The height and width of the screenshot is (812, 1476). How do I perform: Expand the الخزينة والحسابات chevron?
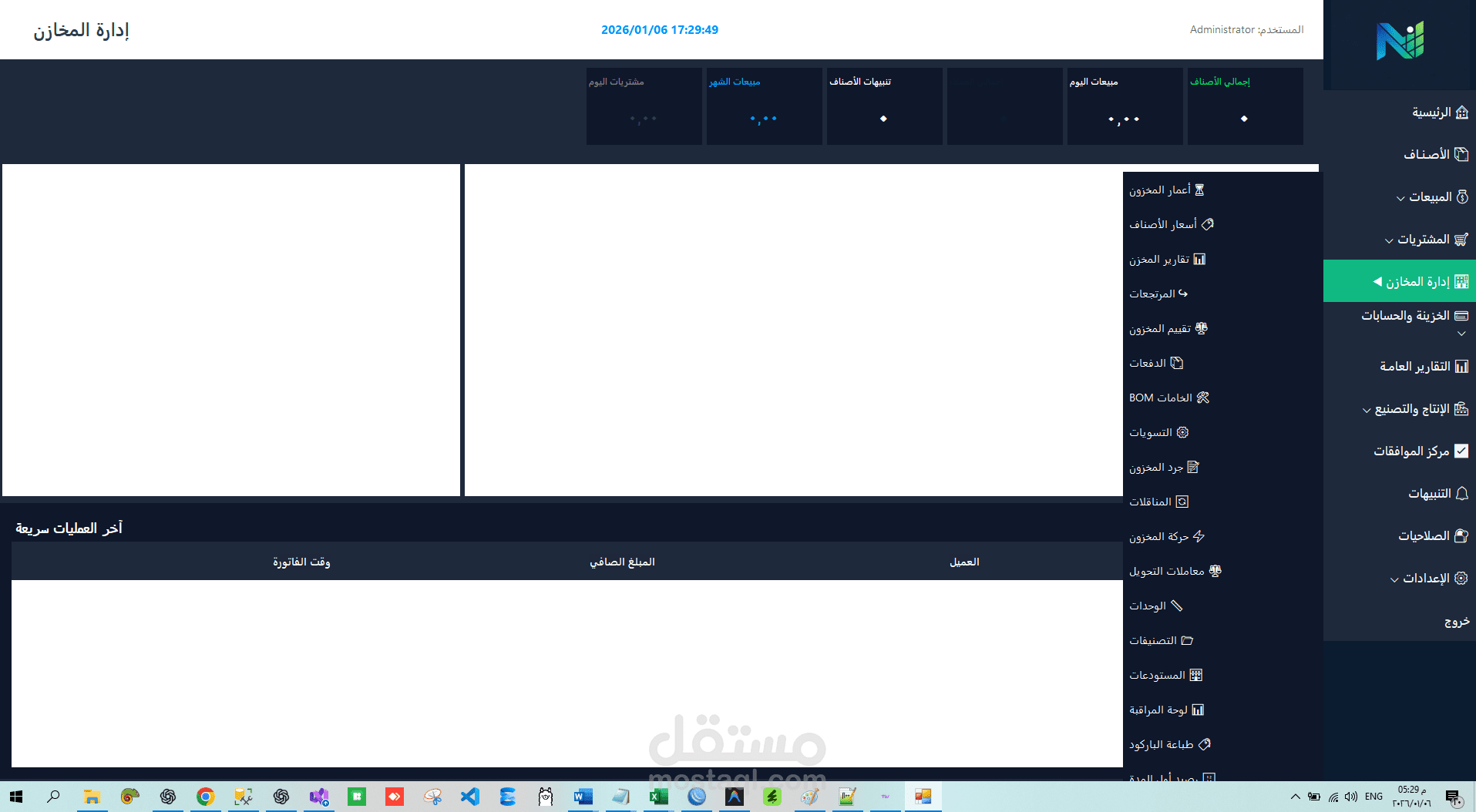(1461, 334)
